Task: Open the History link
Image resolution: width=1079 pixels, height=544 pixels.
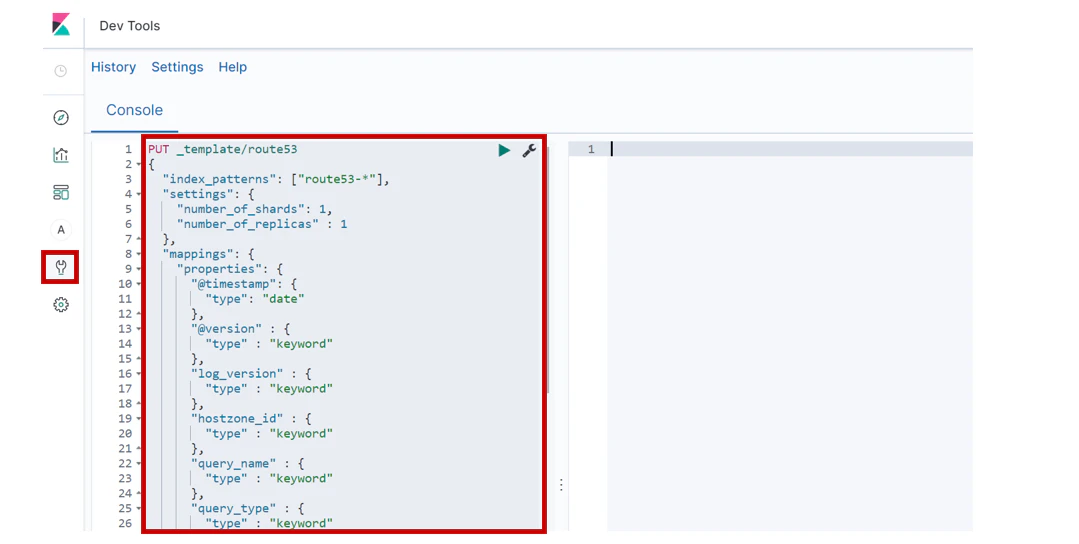Action: 114,67
